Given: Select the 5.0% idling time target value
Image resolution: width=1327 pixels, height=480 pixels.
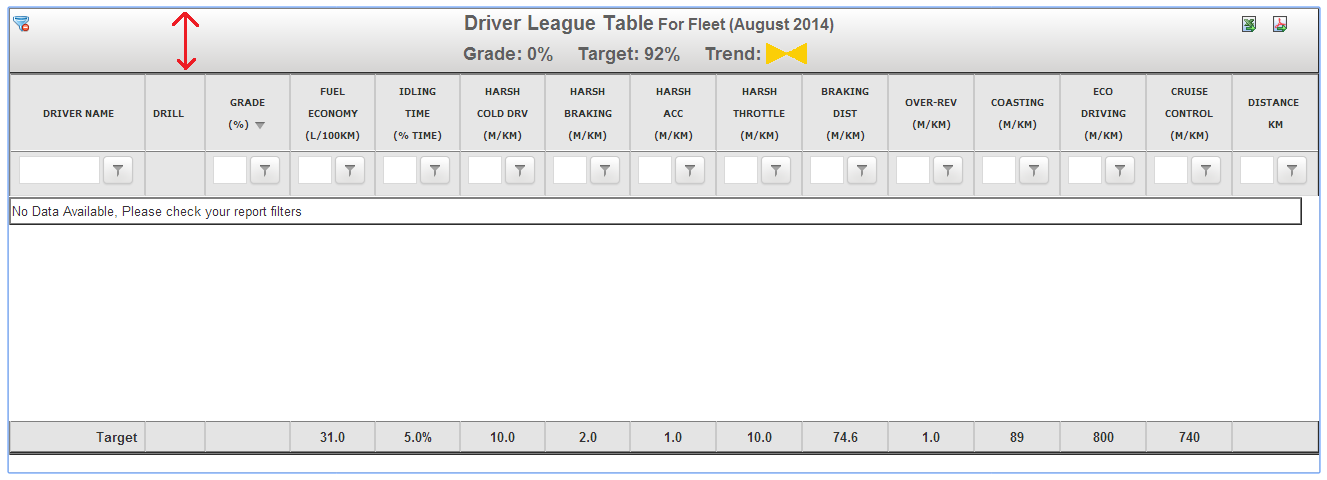Looking at the screenshot, I should [418, 437].
